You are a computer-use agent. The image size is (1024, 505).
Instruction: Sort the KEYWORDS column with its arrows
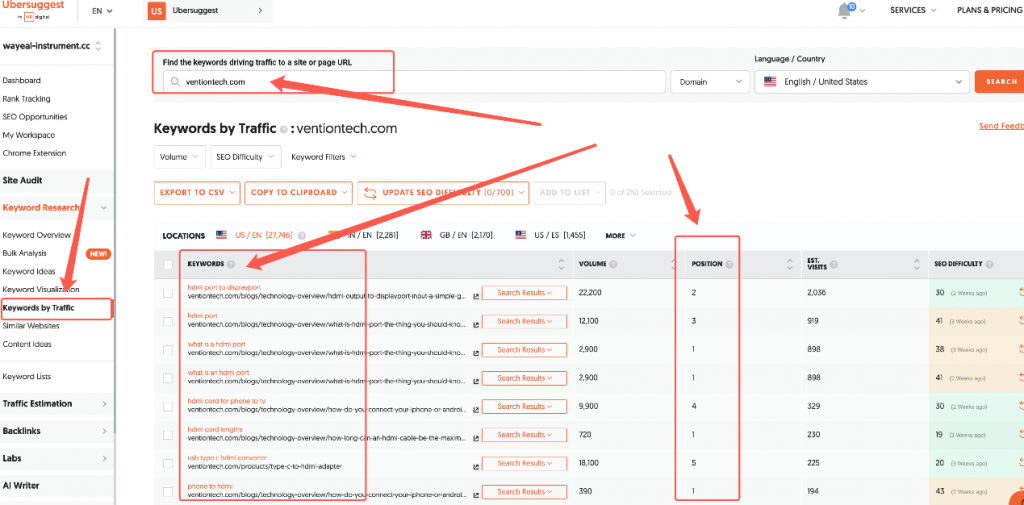coord(560,264)
